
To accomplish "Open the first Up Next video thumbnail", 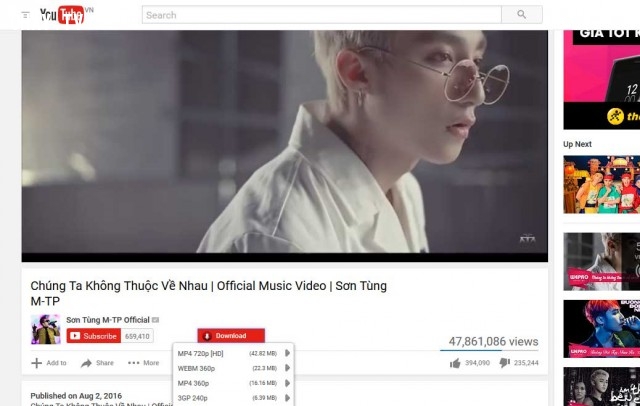I will tap(602, 184).
